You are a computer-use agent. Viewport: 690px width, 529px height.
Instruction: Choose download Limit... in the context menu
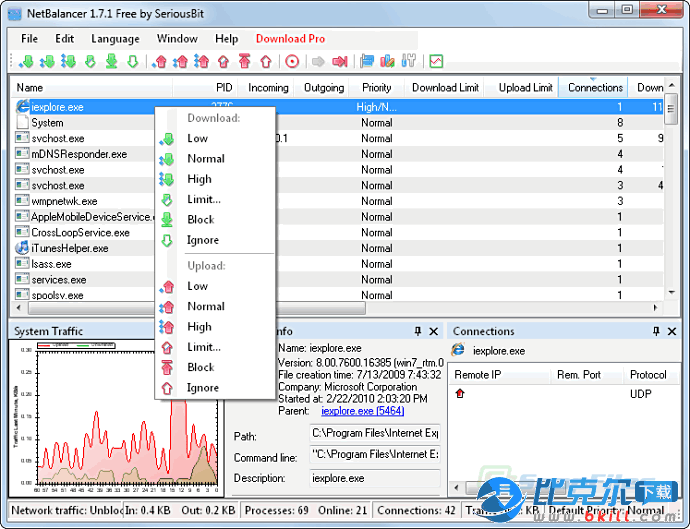[204, 199]
